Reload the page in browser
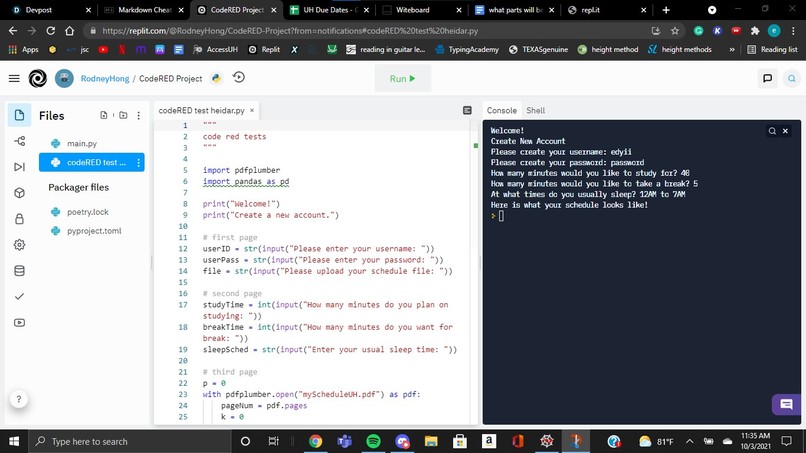 pos(50,31)
